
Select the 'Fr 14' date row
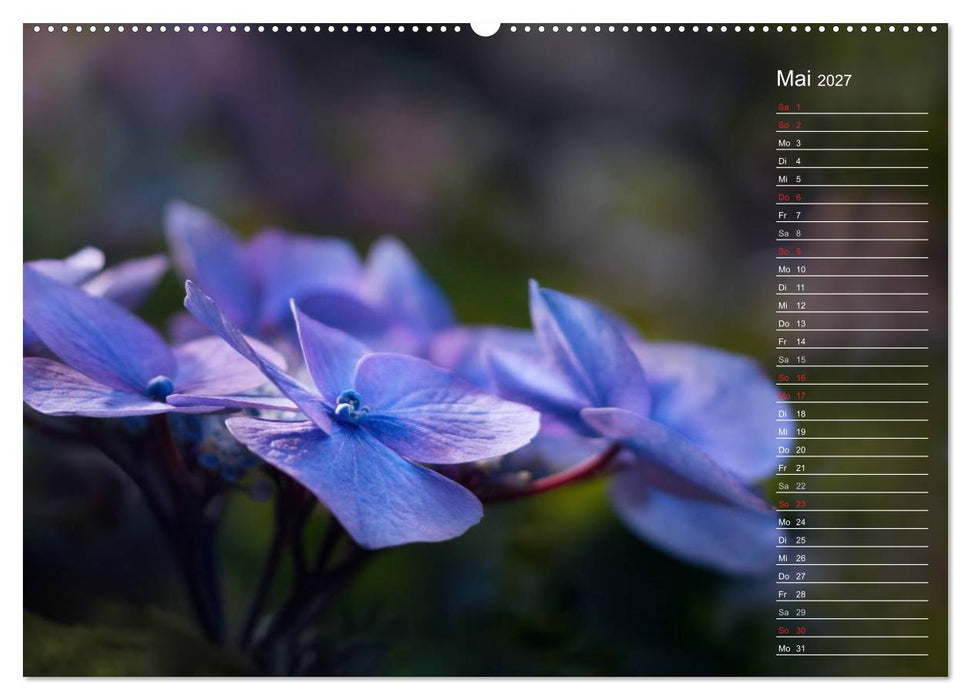coord(852,341)
